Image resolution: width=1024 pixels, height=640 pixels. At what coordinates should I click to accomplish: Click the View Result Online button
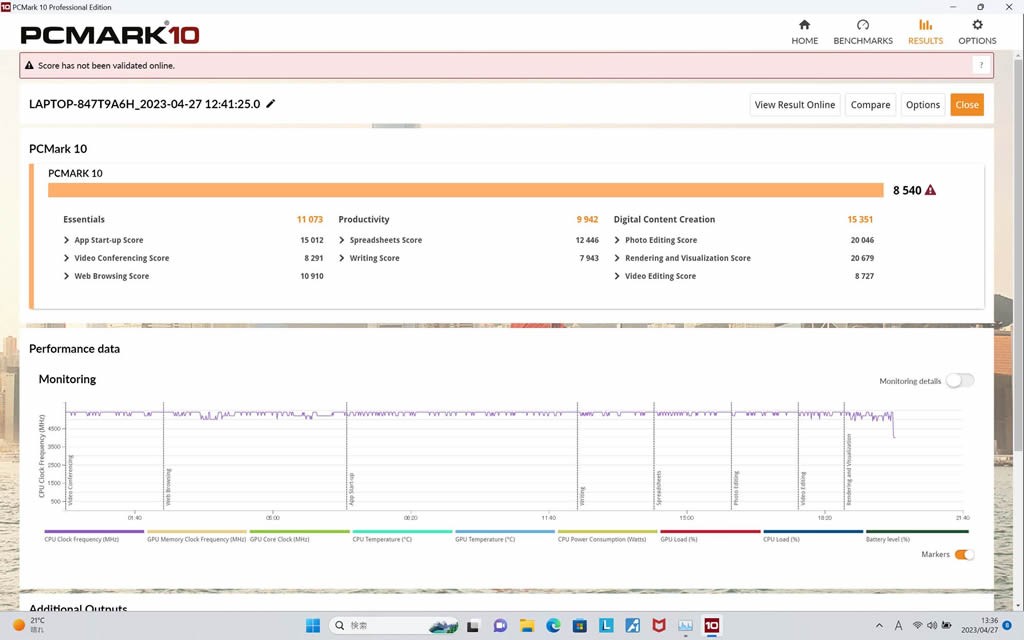(794, 105)
